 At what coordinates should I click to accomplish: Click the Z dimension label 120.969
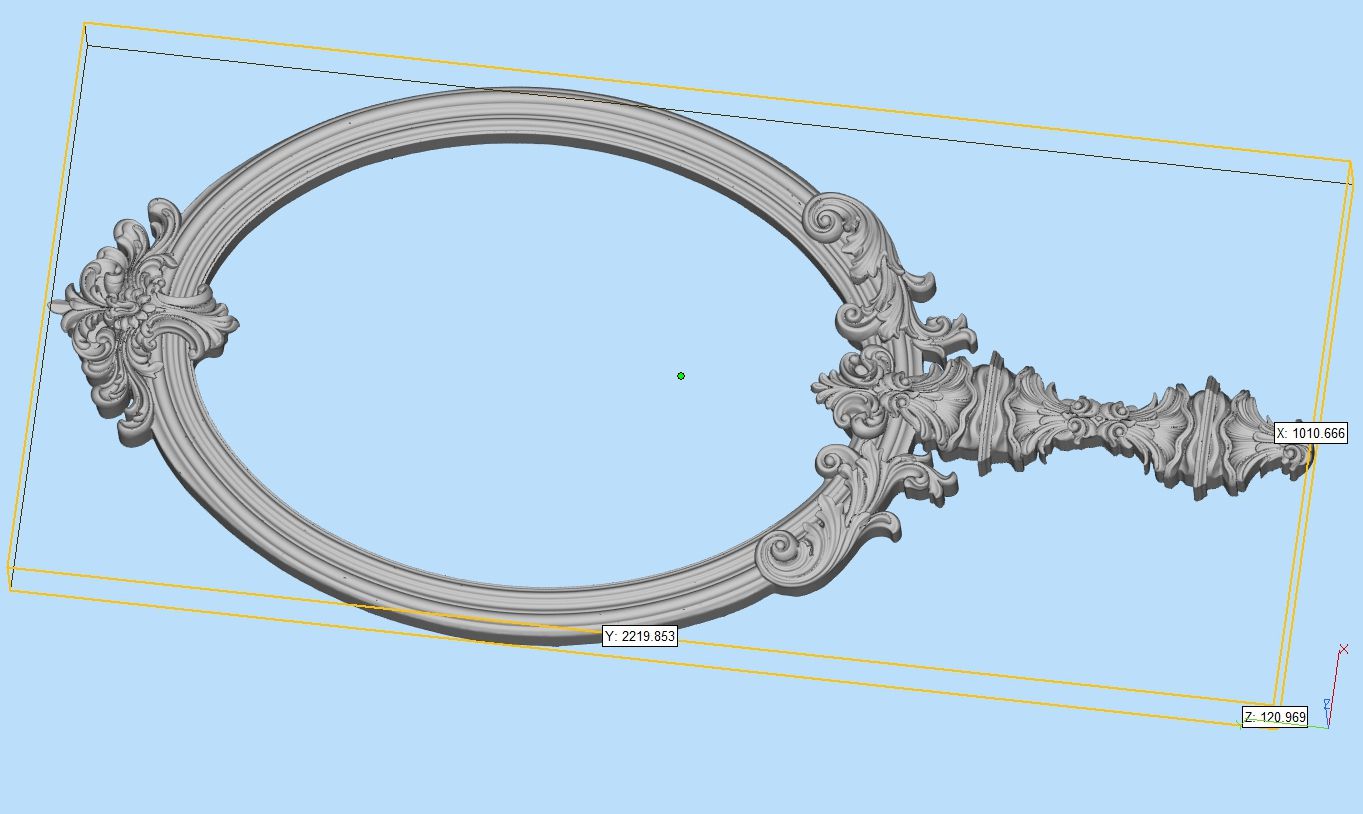click(1275, 717)
